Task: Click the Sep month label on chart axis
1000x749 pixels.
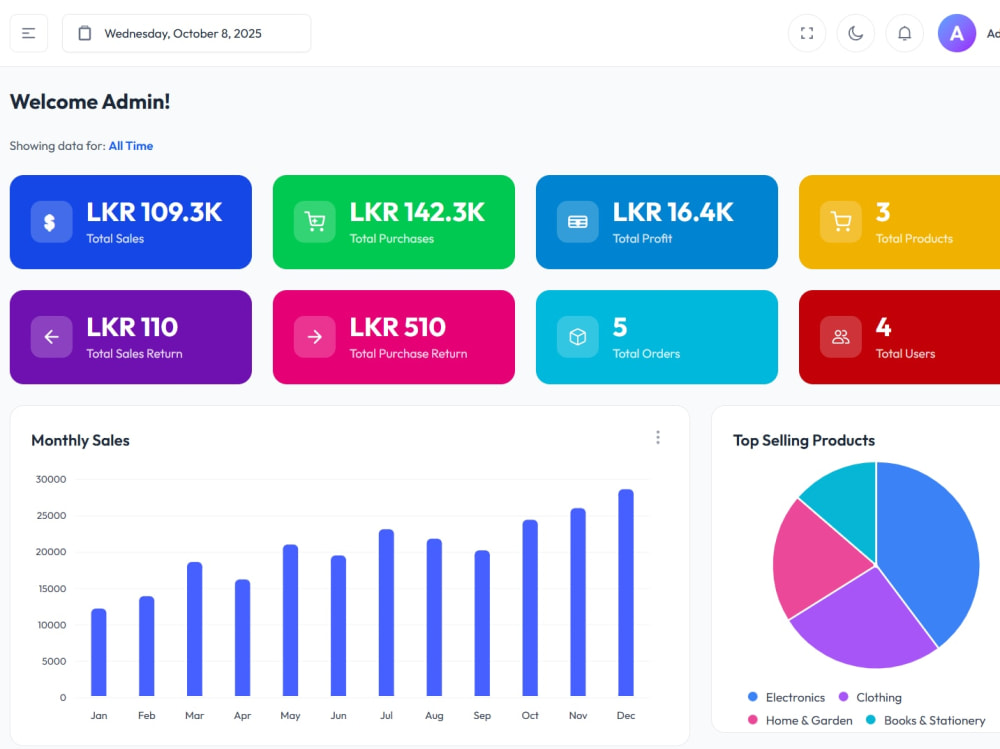Action: pos(482,715)
